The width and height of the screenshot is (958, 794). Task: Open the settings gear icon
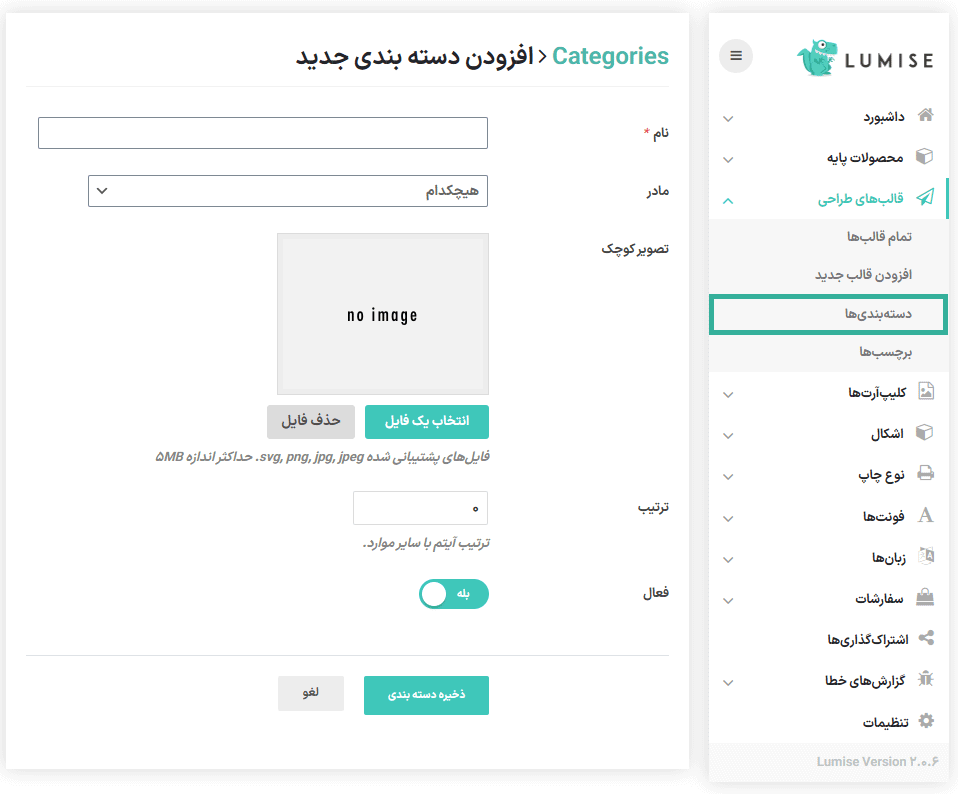click(x=926, y=721)
